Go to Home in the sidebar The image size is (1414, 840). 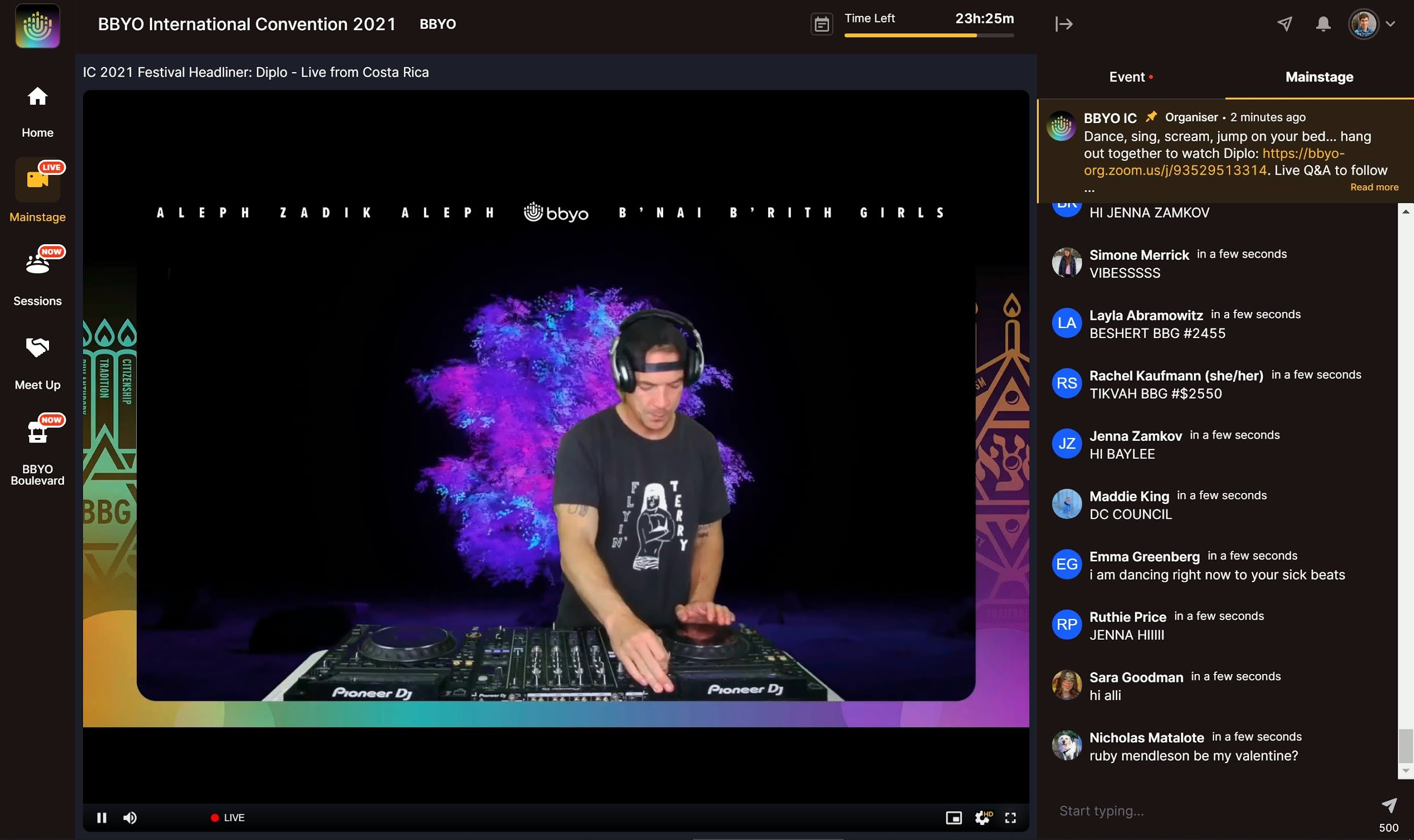coord(38,112)
